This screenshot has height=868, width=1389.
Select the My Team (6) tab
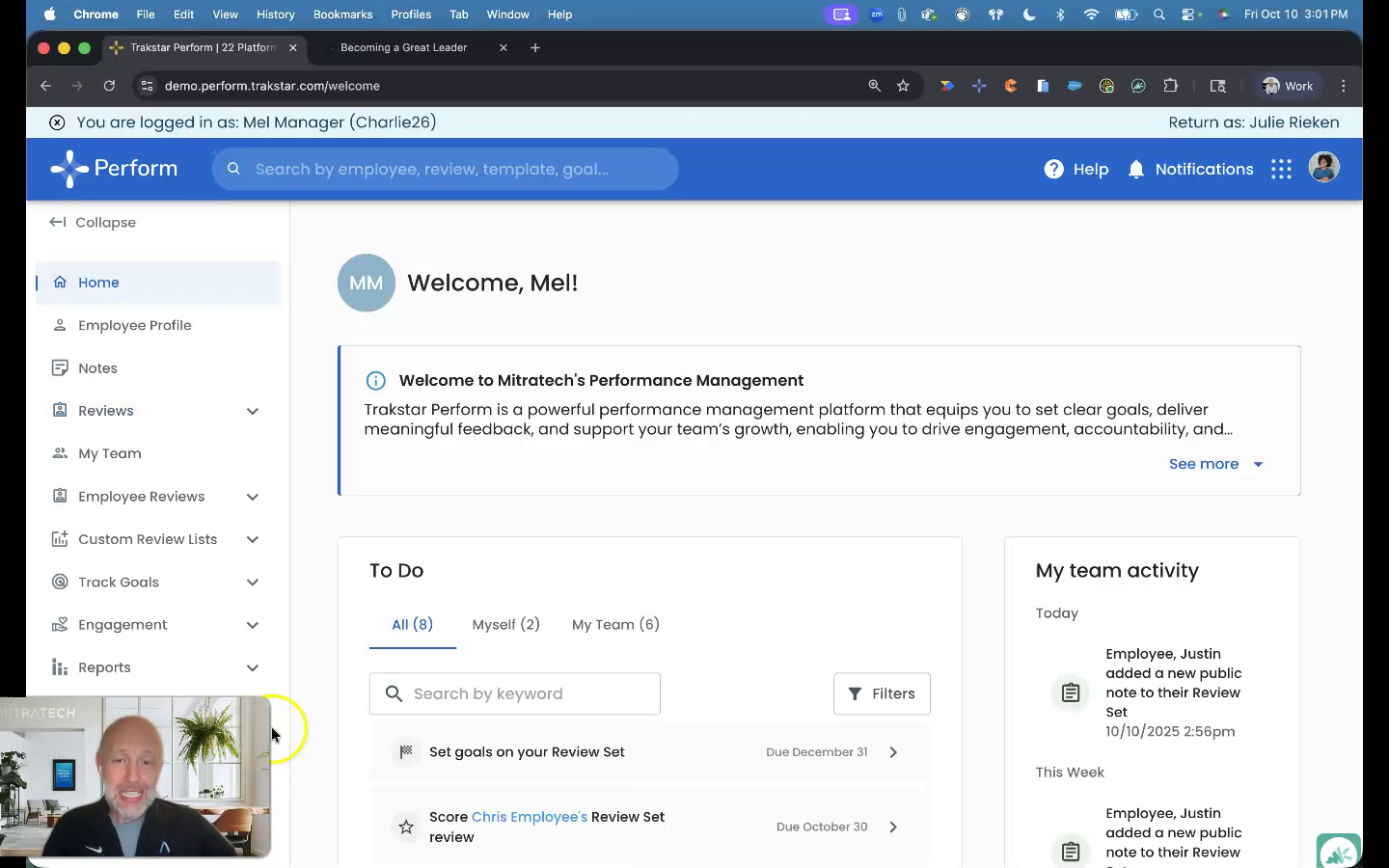pyautogui.click(x=615, y=625)
